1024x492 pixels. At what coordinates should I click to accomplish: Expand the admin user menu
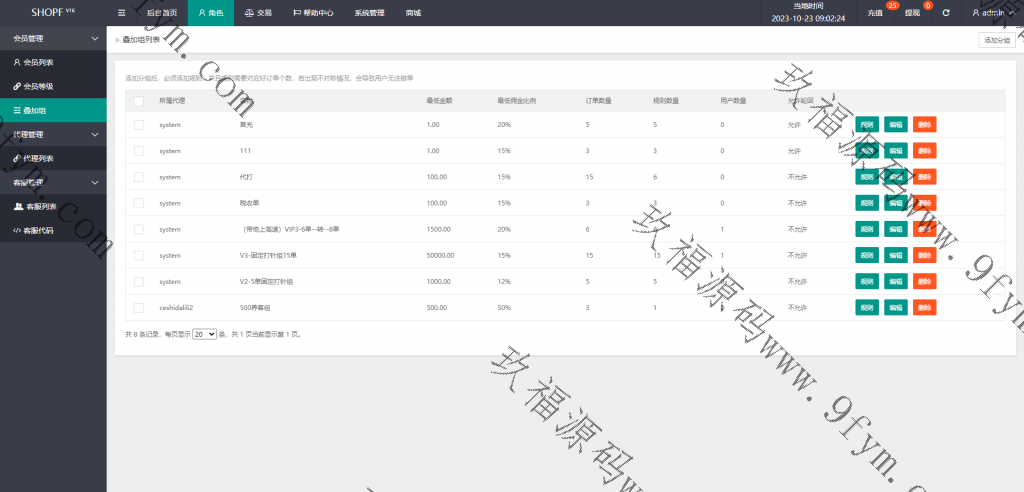click(x=995, y=13)
